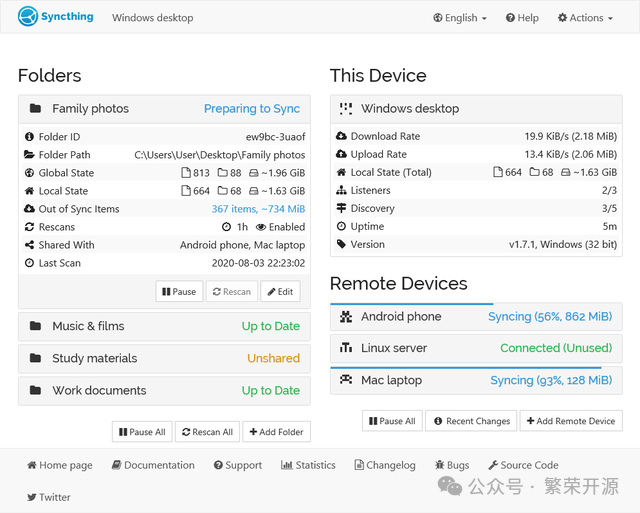Viewport: 640px width, 513px height.
Task: Click the Twitter bird icon in footer
Action: (32, 497)
